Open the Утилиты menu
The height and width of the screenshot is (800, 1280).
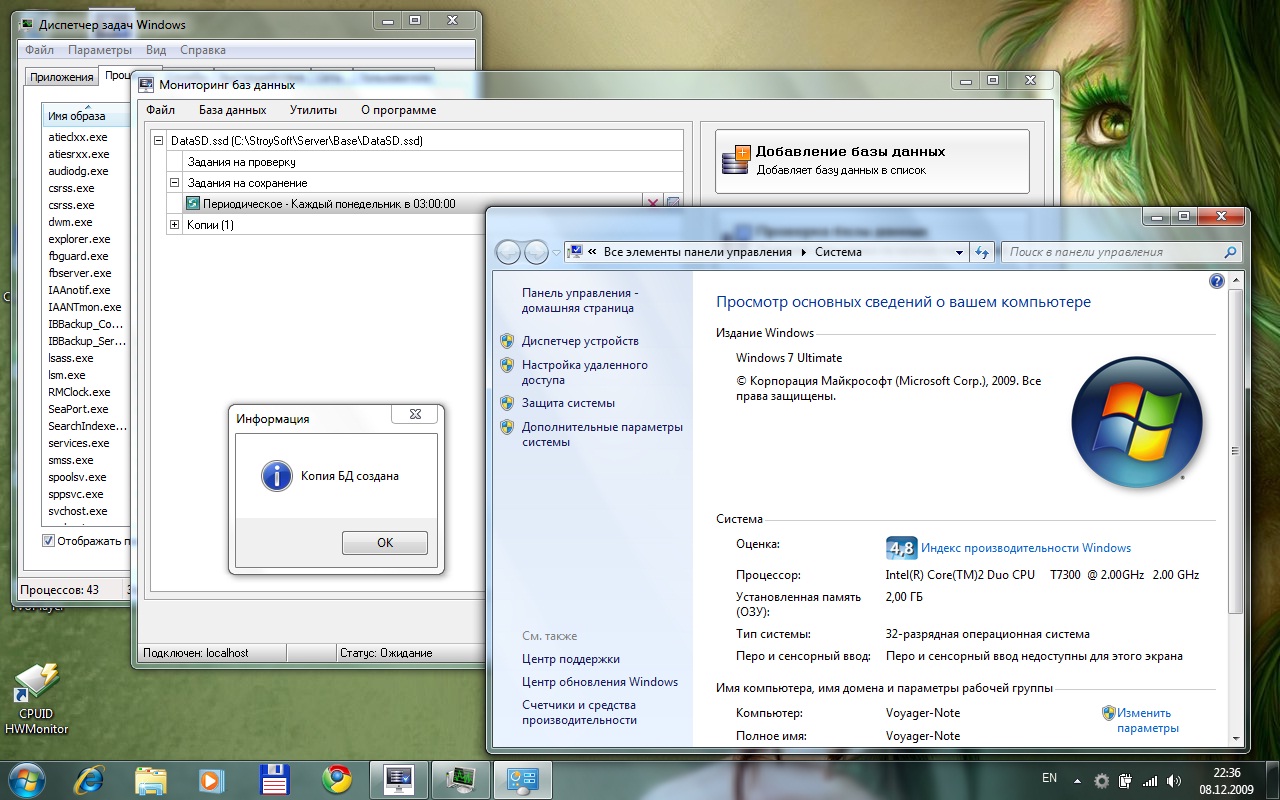click(x=313, y=110)
